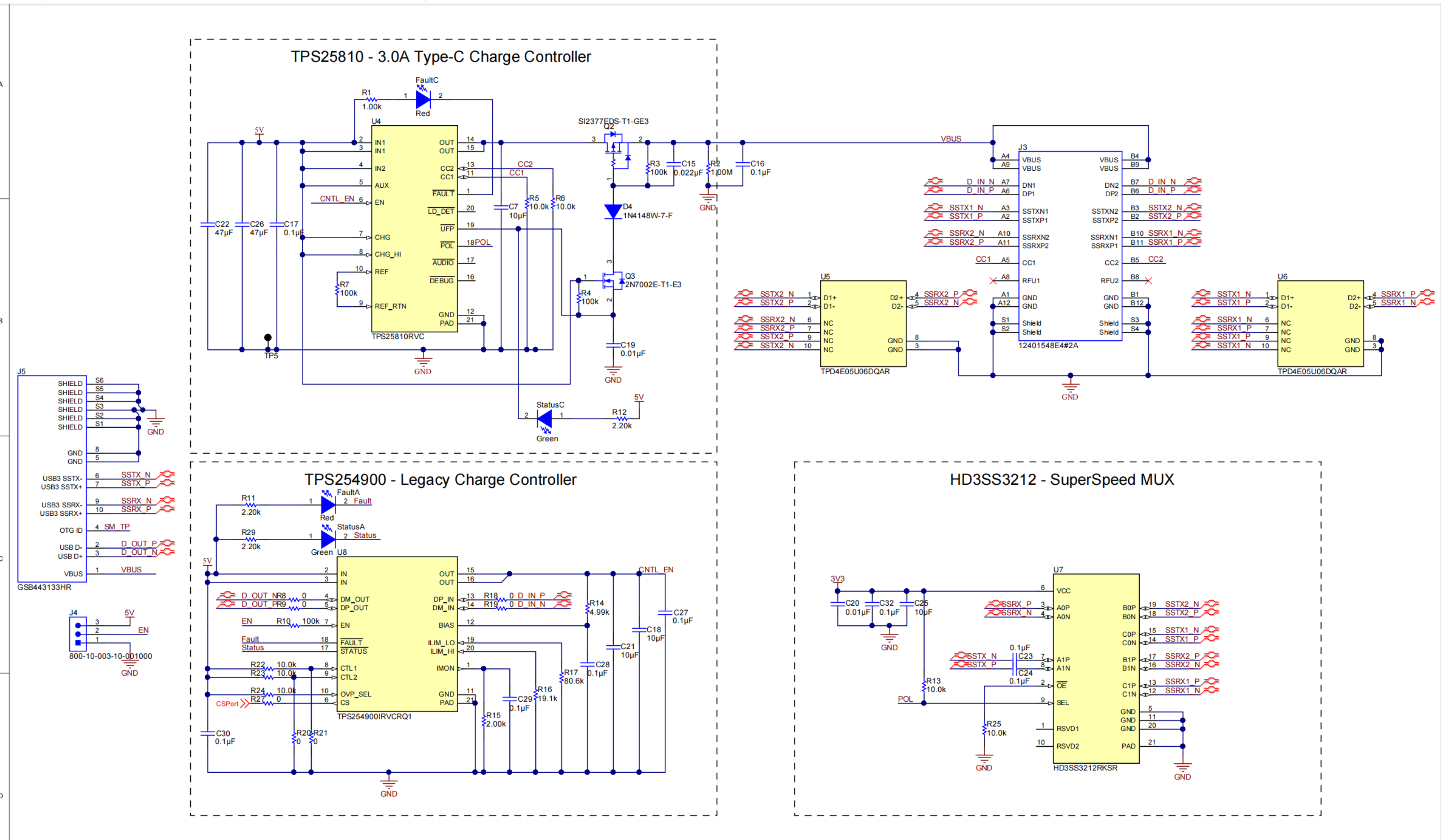1441x840 pixels.
Task: Click the TPS25810 Type-C Charge Controller title
Action: (x=441, y=56)
